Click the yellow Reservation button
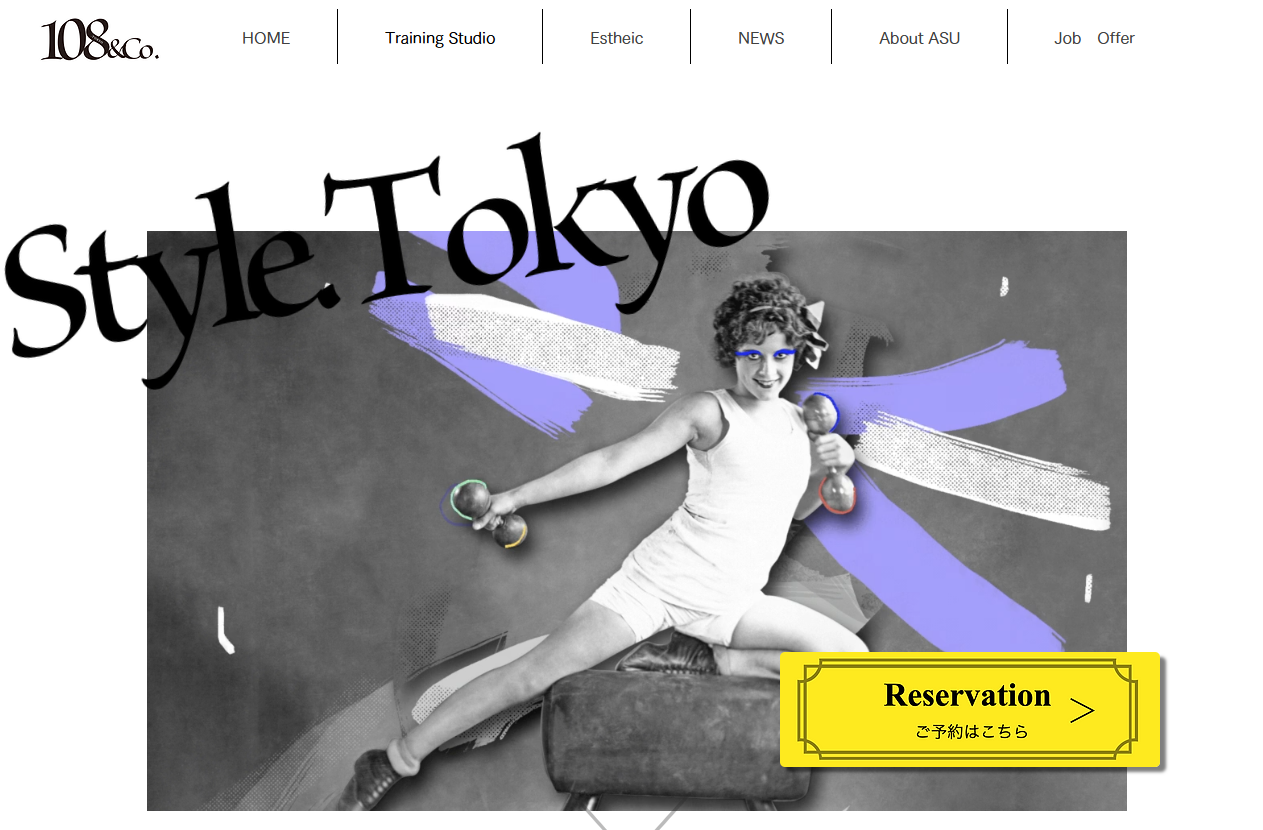This screenshot has width=1263, height=830. pos(969,709)
